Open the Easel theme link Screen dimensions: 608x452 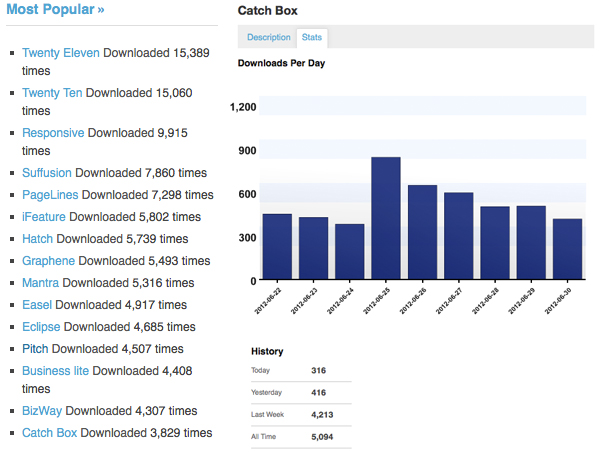[37, 305]
